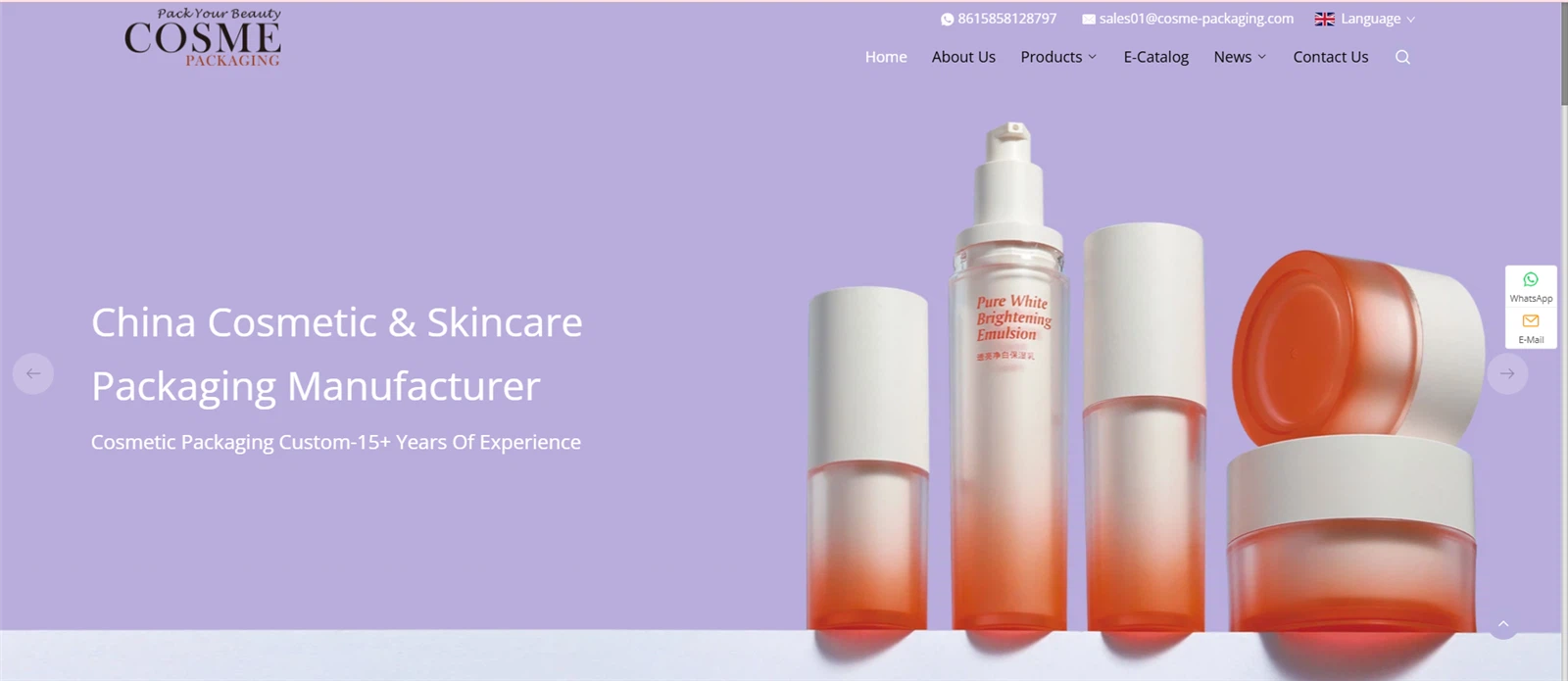Open the Home menu item

(x=886, y=57)
